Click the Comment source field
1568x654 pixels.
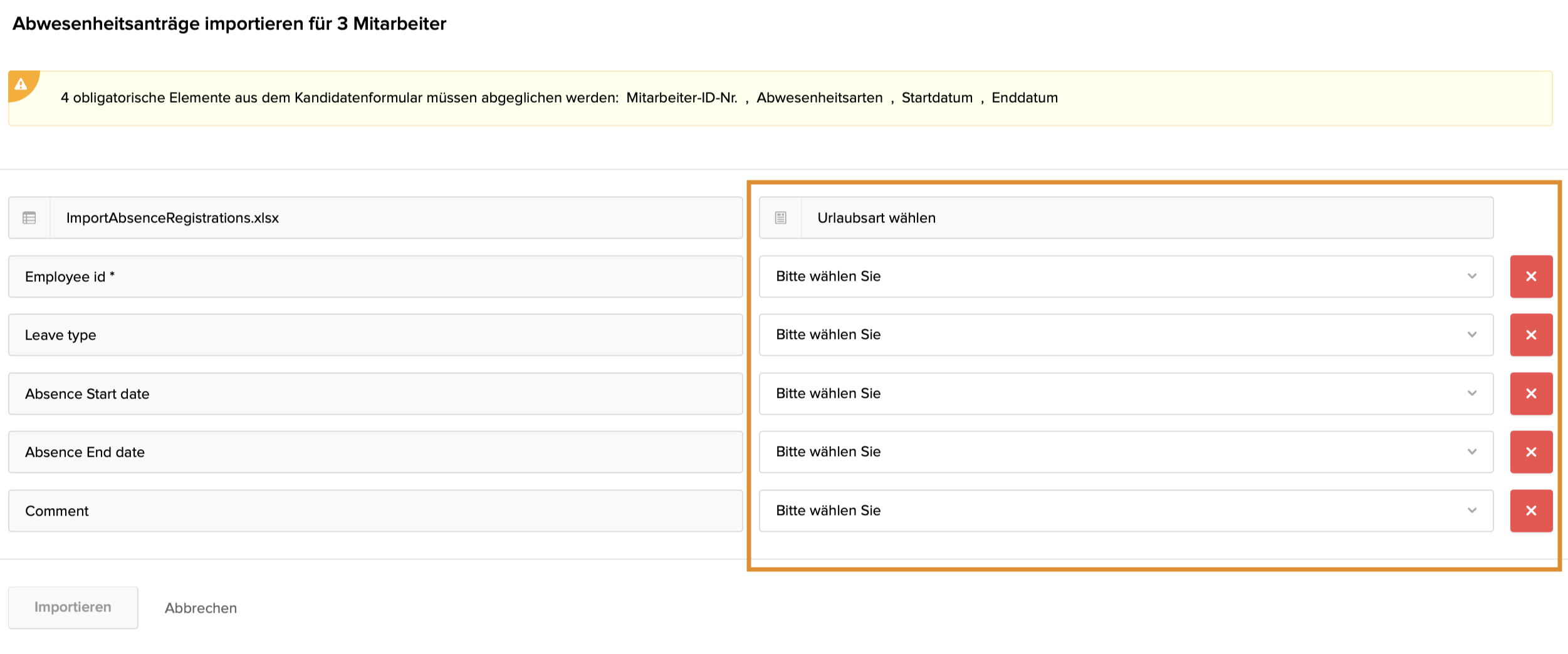pos(375,511)
